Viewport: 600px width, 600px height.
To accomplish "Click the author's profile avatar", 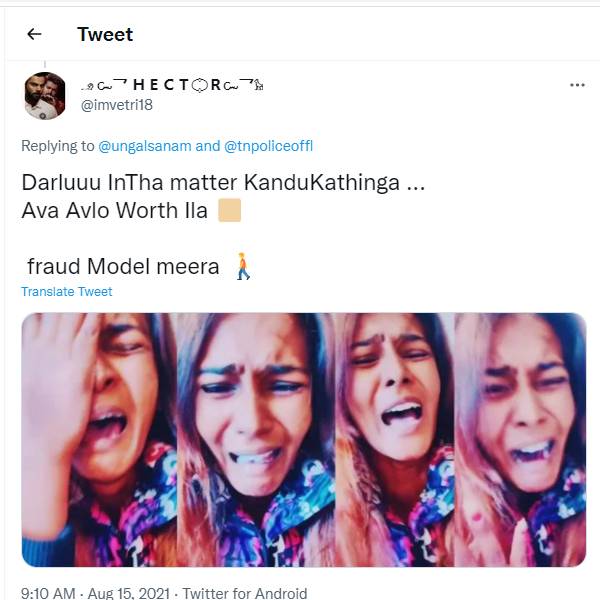I will pyautogui.click(x=45, y=95).
